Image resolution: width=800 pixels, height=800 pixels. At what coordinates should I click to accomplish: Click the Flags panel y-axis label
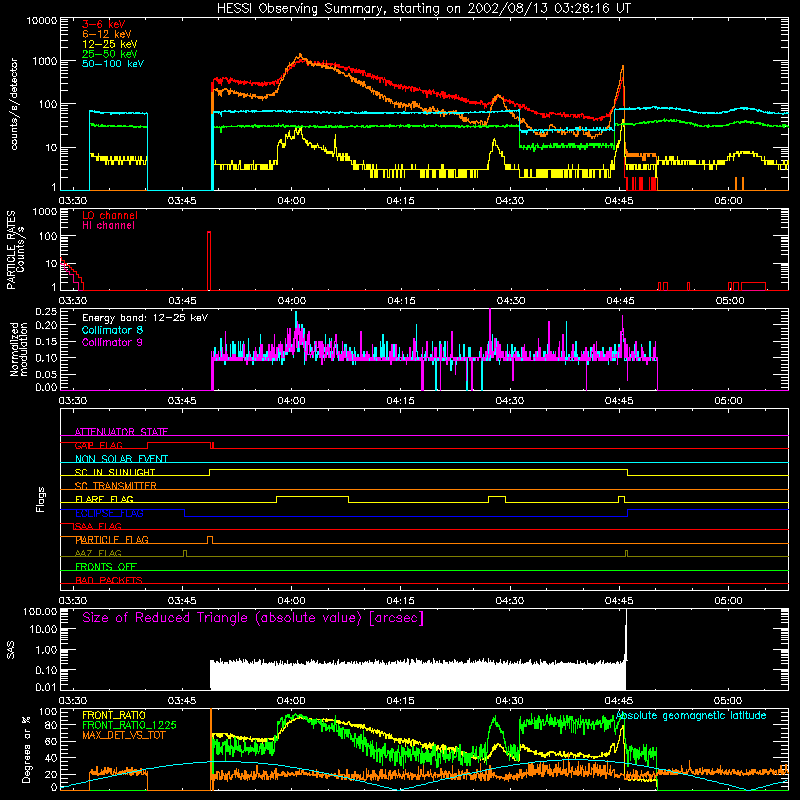pos(40,500)
